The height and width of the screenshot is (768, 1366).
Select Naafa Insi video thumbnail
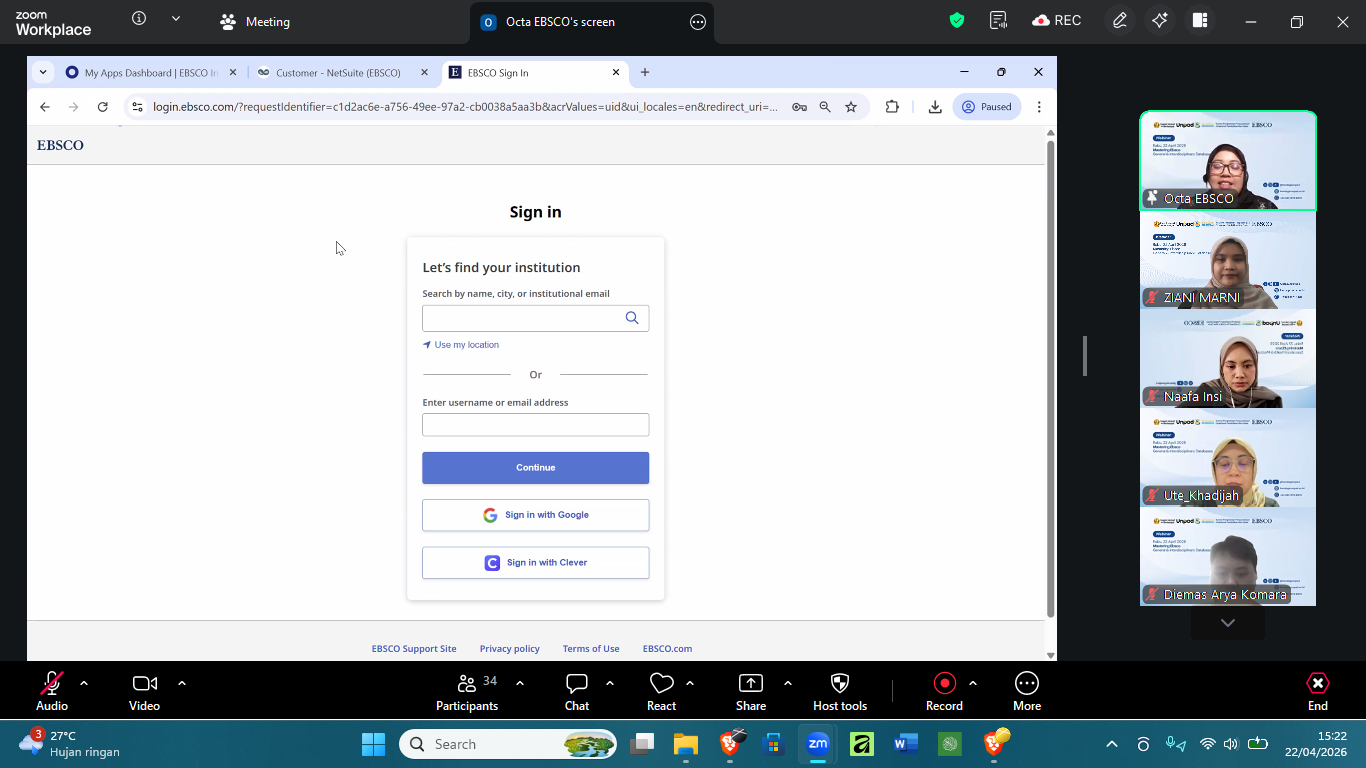[1228, 359]
